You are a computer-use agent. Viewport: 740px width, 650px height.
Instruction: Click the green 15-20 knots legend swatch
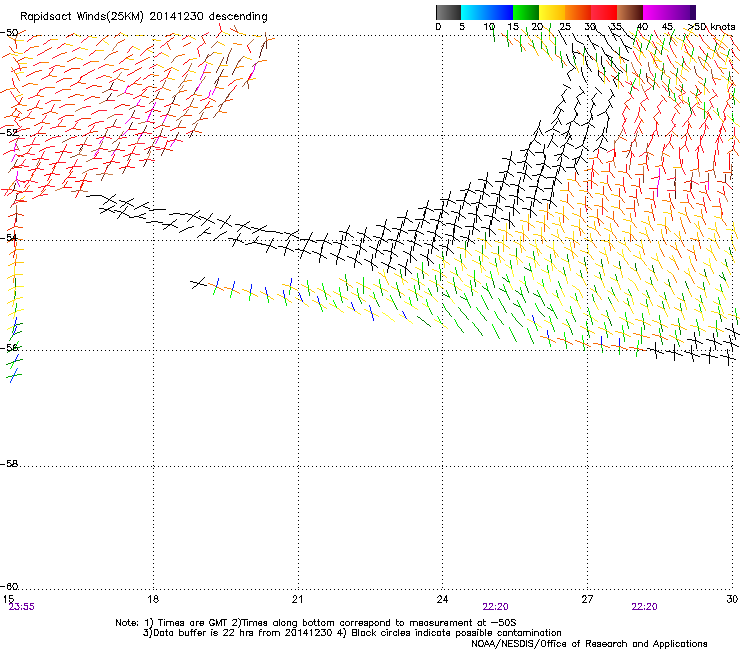point(526,12)
